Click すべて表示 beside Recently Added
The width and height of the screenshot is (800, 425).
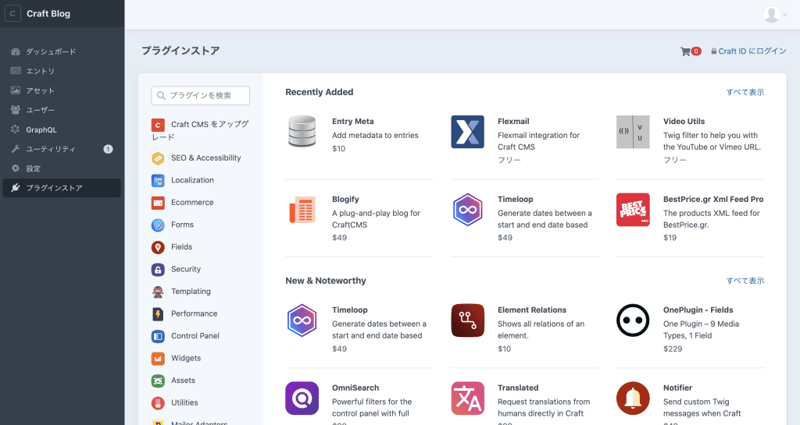pos(744,92)
